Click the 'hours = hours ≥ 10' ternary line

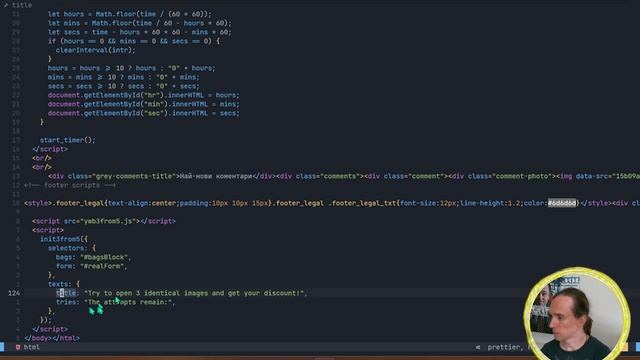click(131, 68)
